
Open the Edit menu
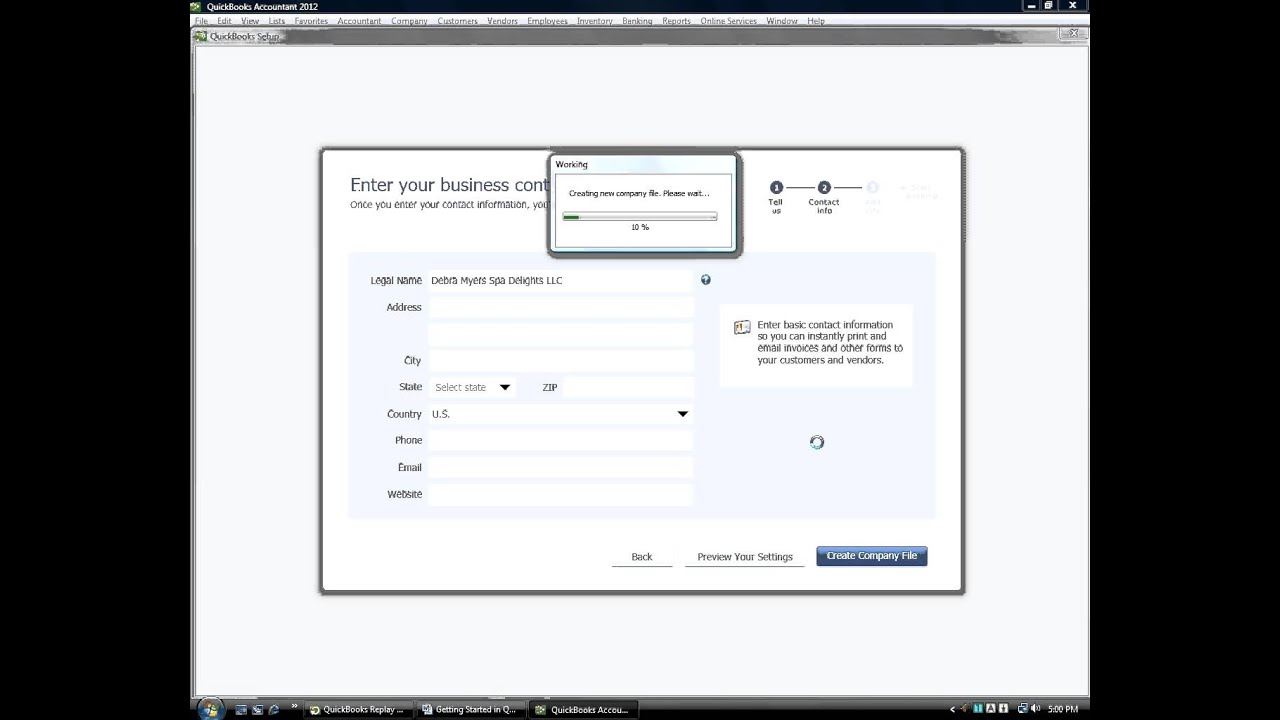[x=224, y=21]
